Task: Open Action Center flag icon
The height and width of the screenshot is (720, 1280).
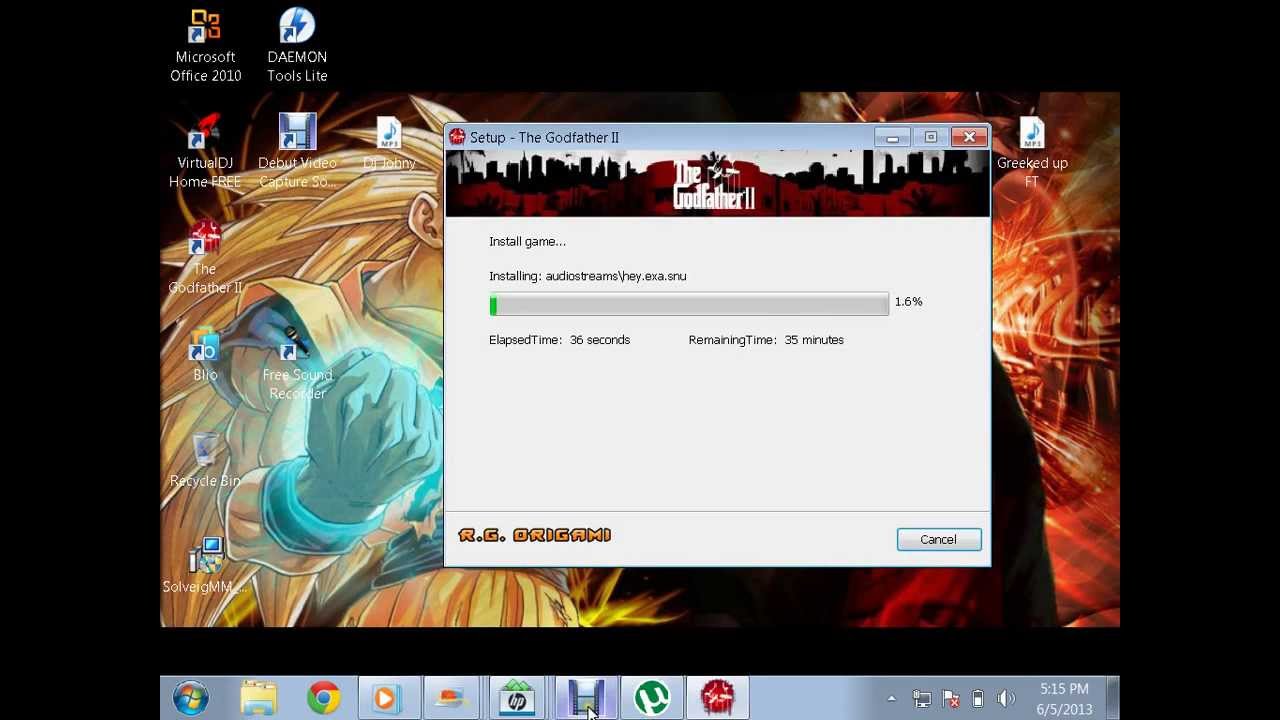Action: [951, 699]
